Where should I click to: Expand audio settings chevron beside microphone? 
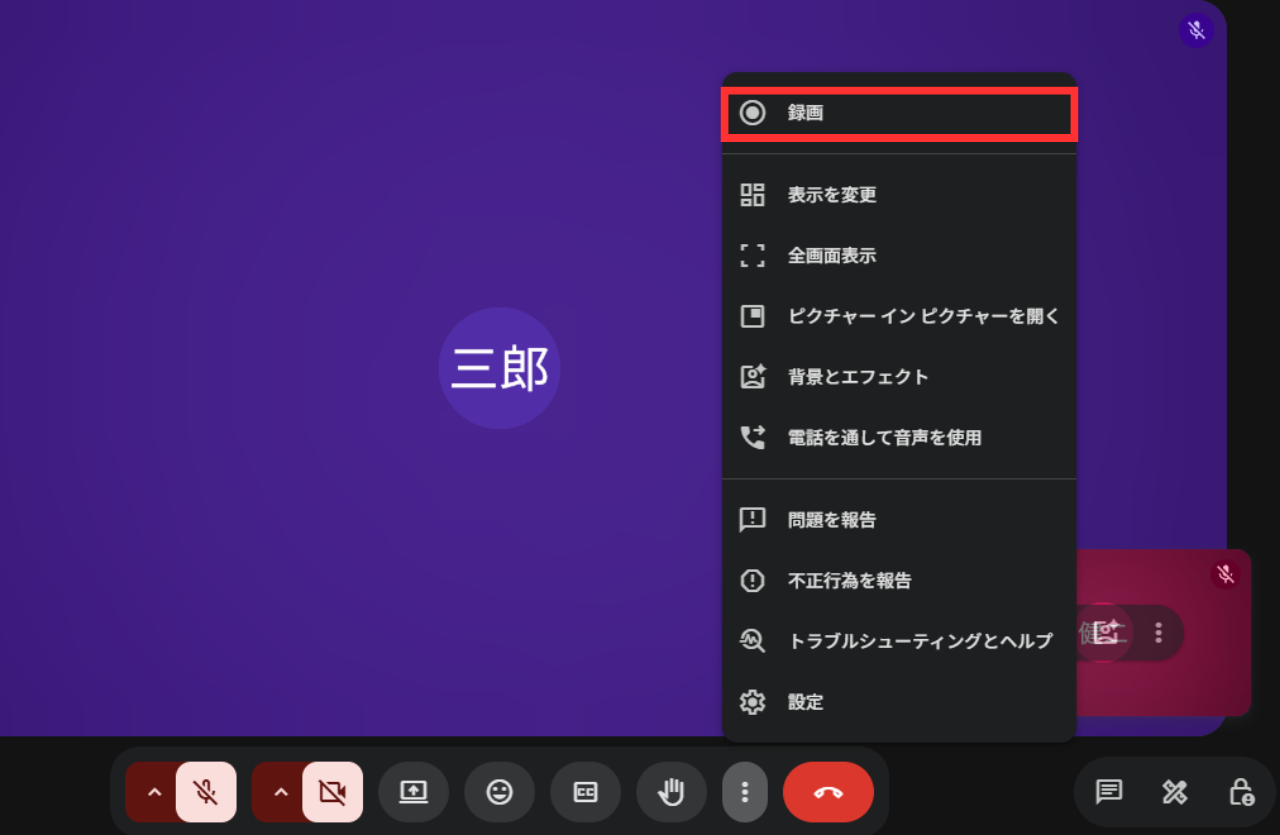point(154,792)
